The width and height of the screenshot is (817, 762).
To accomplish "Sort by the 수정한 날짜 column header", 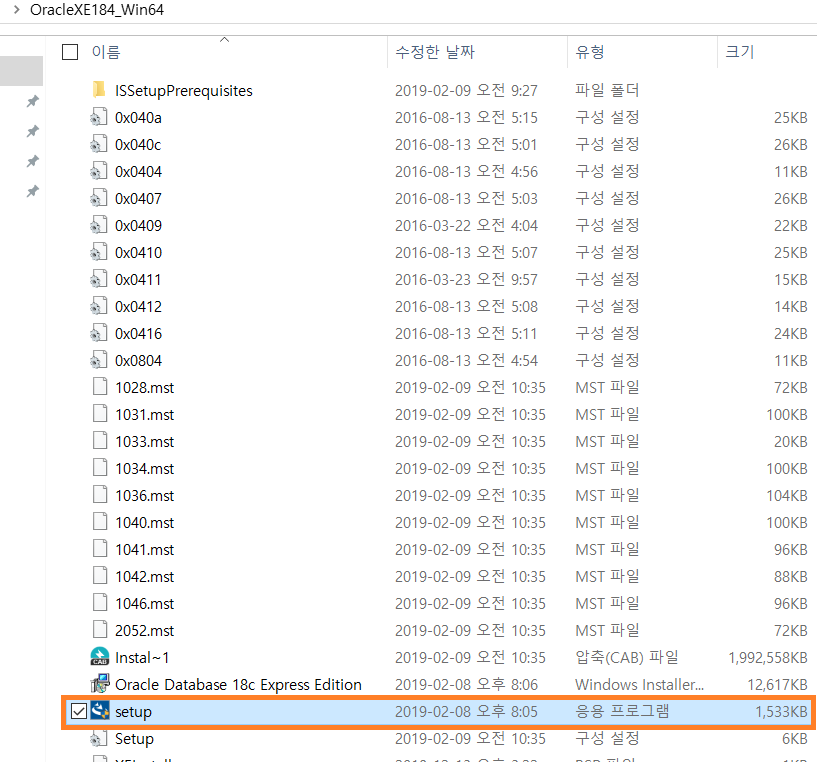I will point(435,52).
